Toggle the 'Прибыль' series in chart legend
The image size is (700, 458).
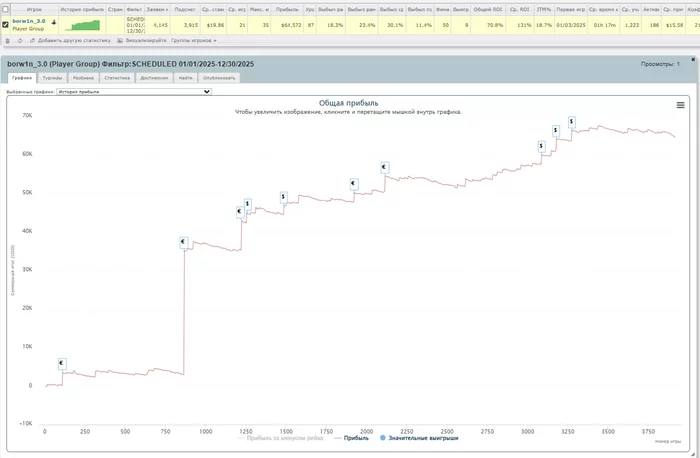(351, 438)
